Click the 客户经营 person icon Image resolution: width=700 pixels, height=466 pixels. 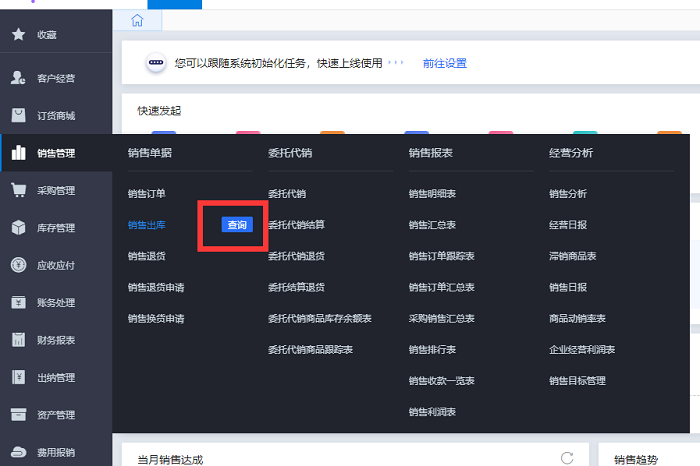click(x=18, y=77)
